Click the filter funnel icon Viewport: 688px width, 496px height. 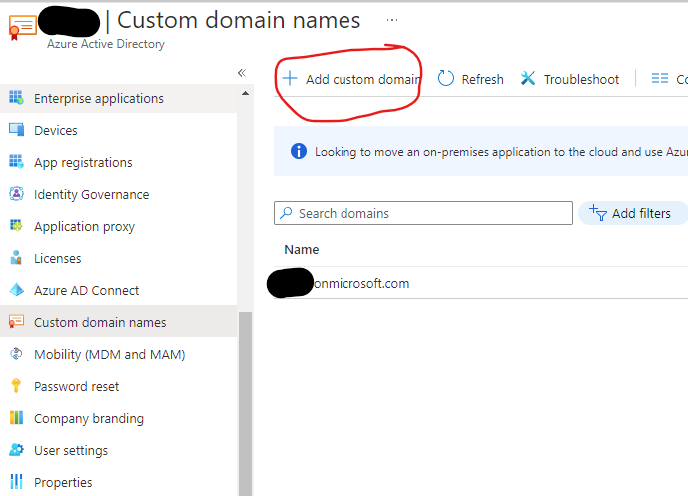pos(598,212)
